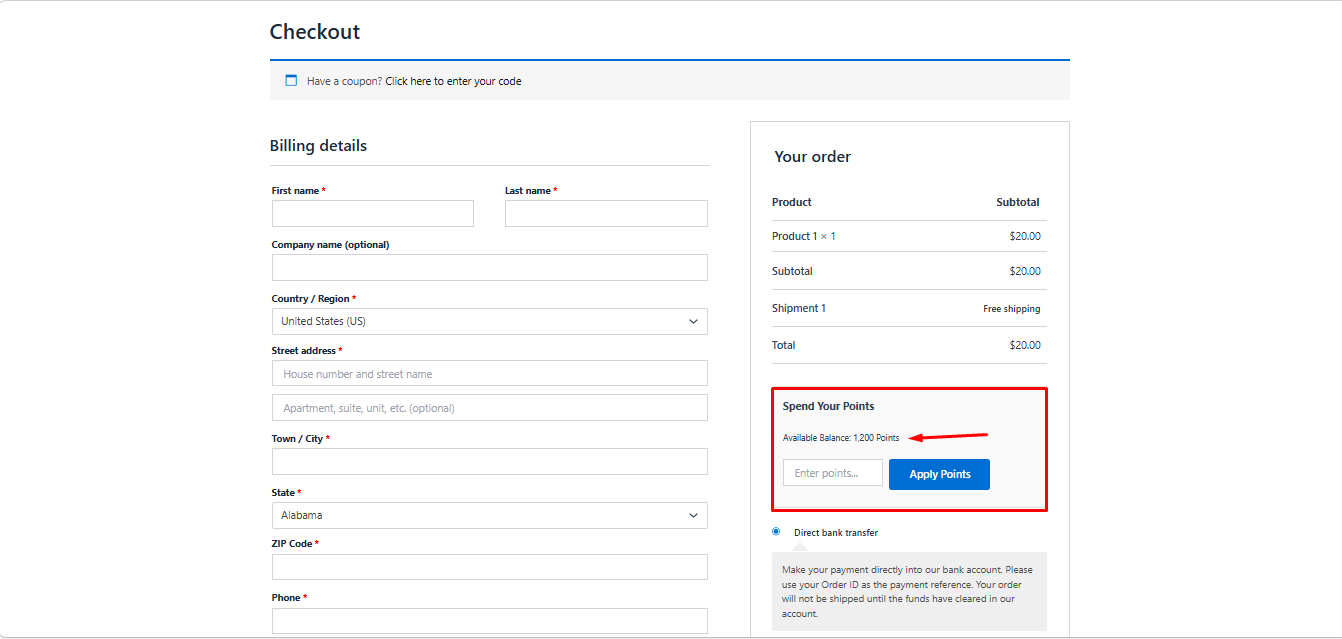1342x639 pixels.
Task: Click the Town / City input field
Action: 490,461
